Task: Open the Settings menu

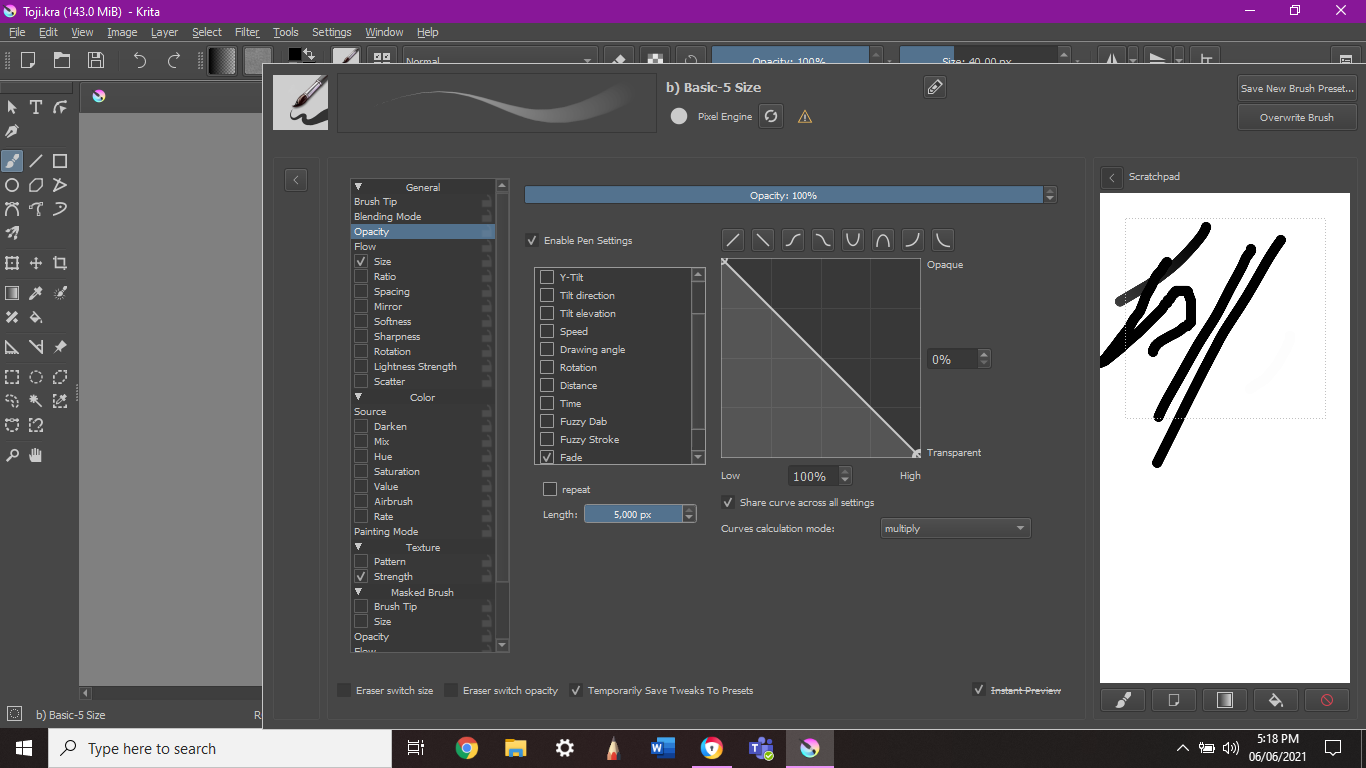Action: [331, 32]
